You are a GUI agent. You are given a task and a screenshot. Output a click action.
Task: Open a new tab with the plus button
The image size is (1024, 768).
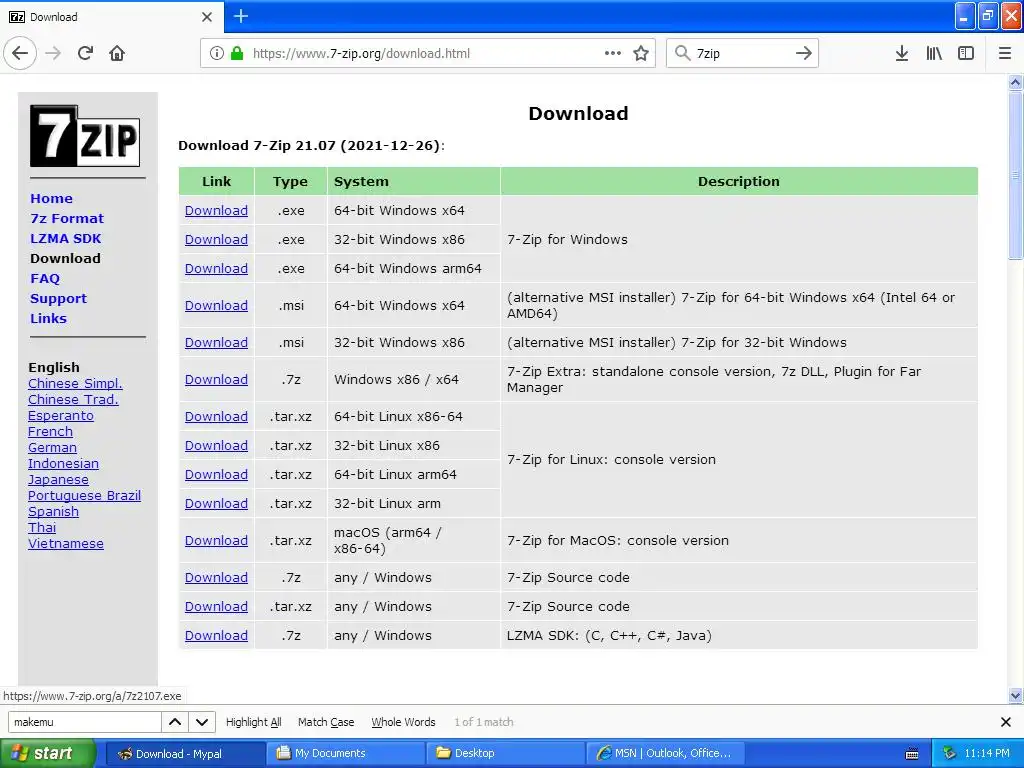coord(241,16)
